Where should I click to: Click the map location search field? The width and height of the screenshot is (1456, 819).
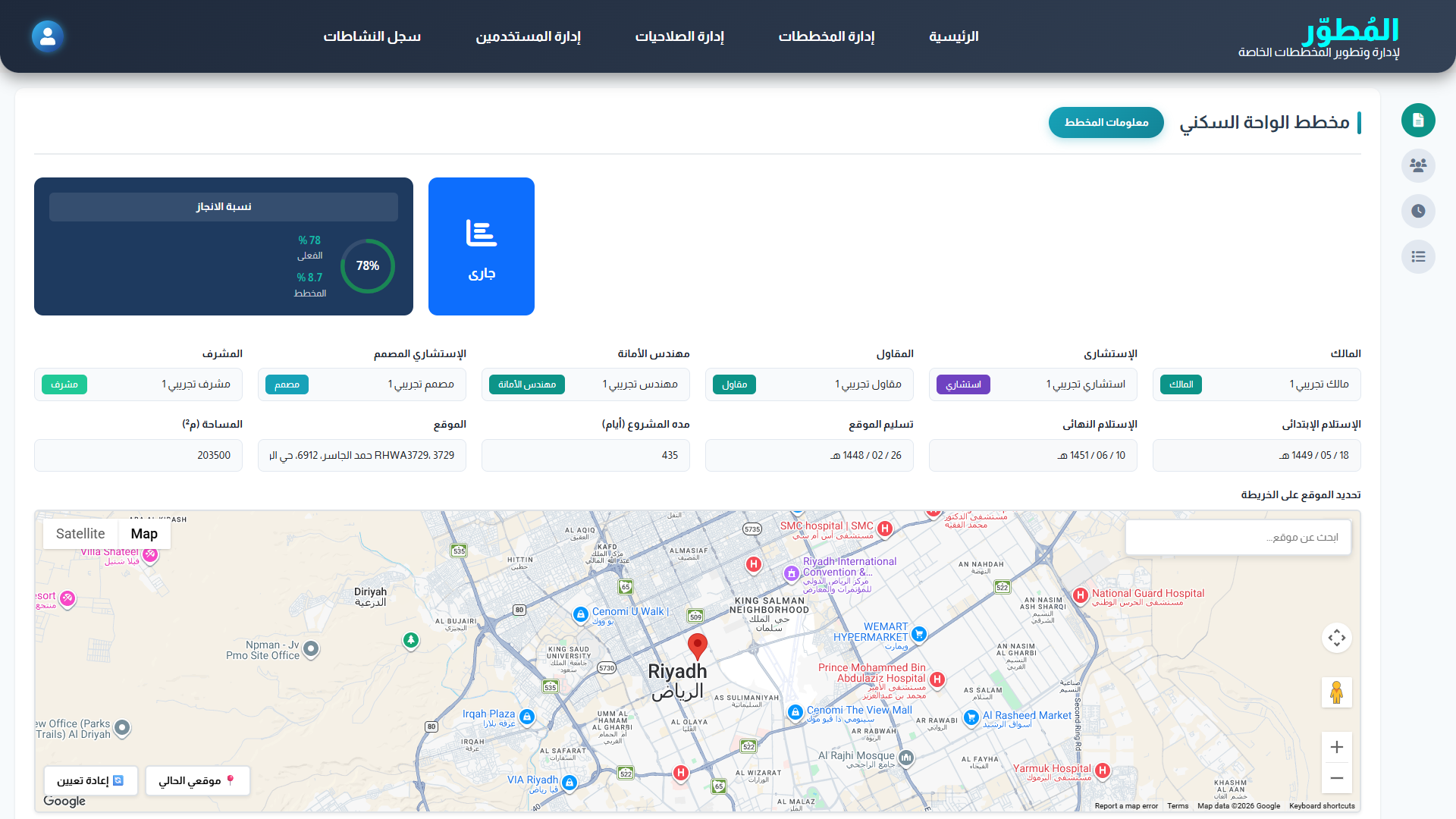click(x=1238, y=537)
